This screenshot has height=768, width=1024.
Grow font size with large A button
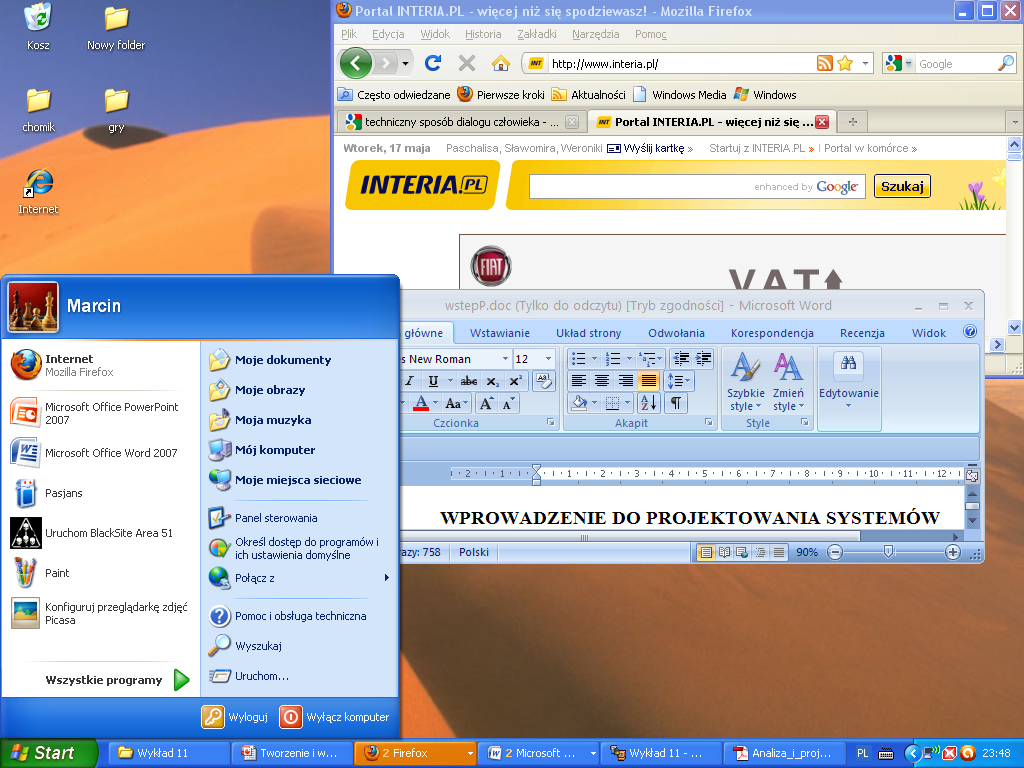click(487, 404)
